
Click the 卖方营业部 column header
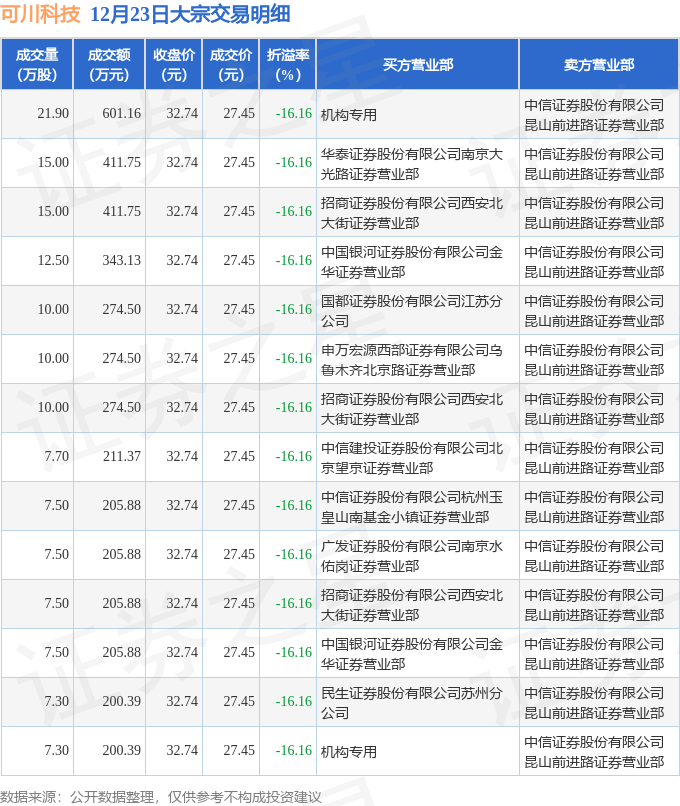(598, 64)
